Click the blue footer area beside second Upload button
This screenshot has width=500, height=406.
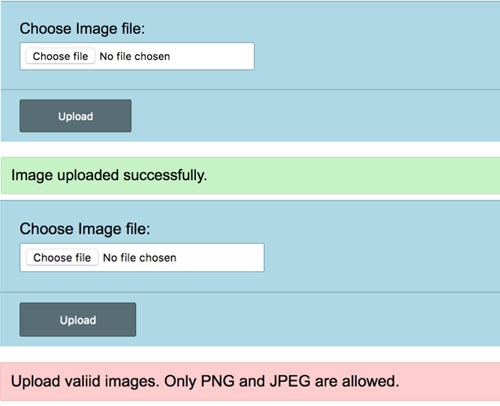click(x=317, y=320)
